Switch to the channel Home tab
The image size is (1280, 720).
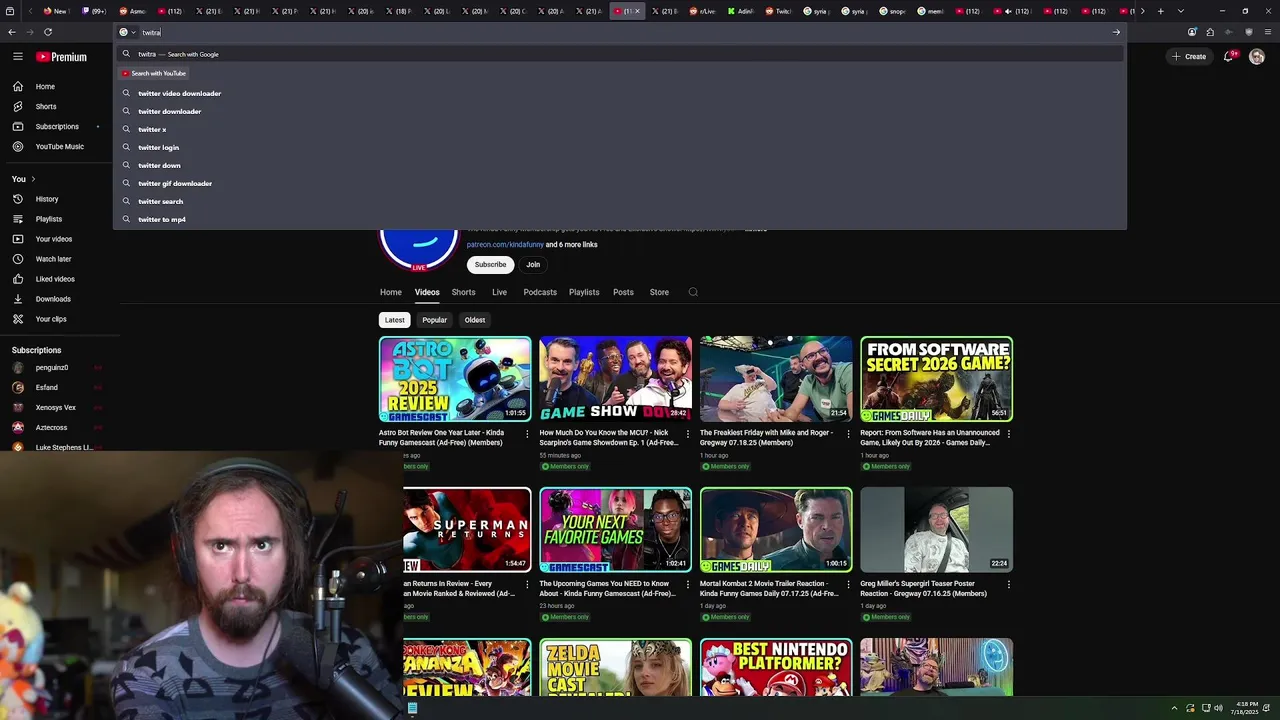391,292
